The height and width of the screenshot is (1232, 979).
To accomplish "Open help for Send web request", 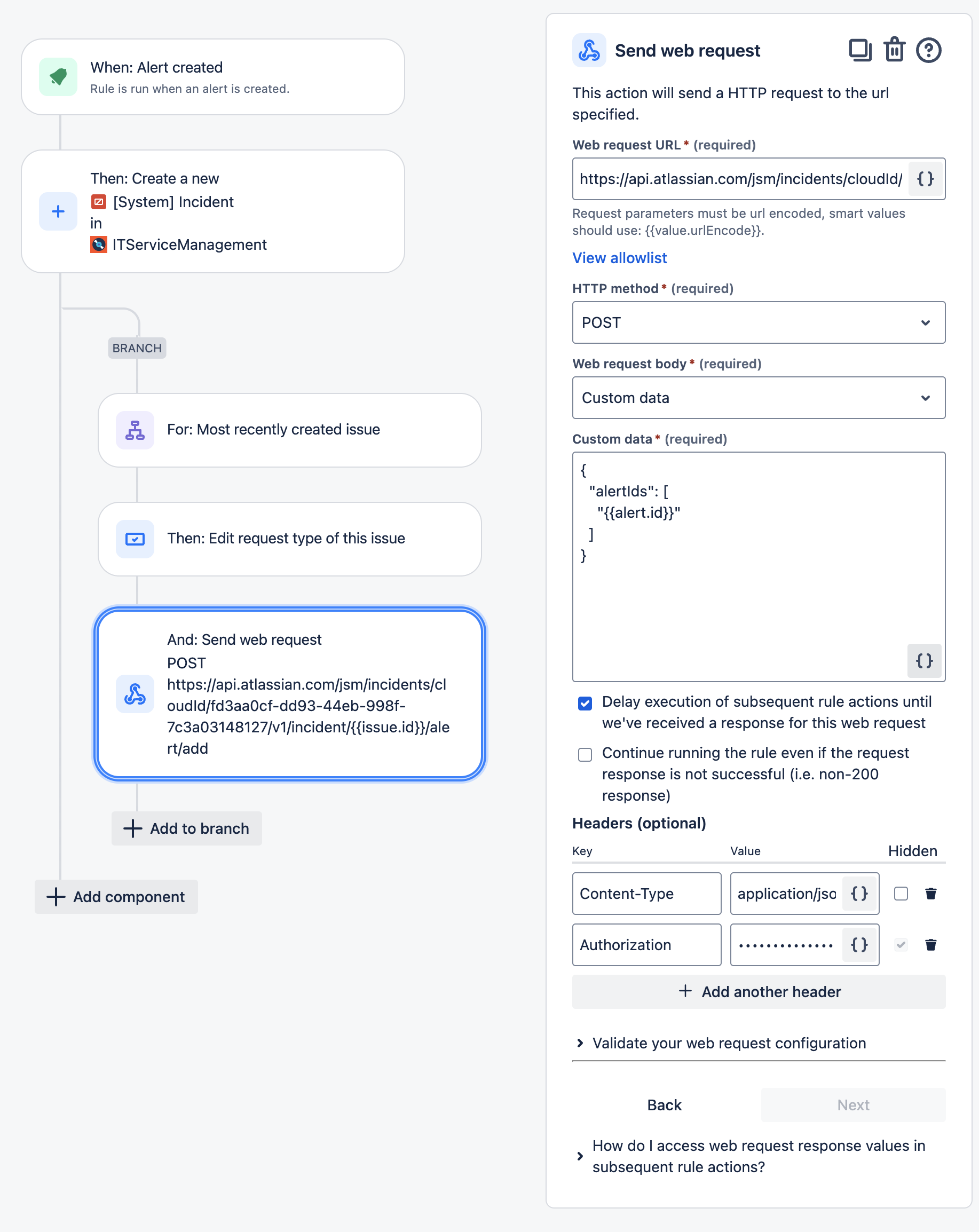I will click(x=929, y=50).
